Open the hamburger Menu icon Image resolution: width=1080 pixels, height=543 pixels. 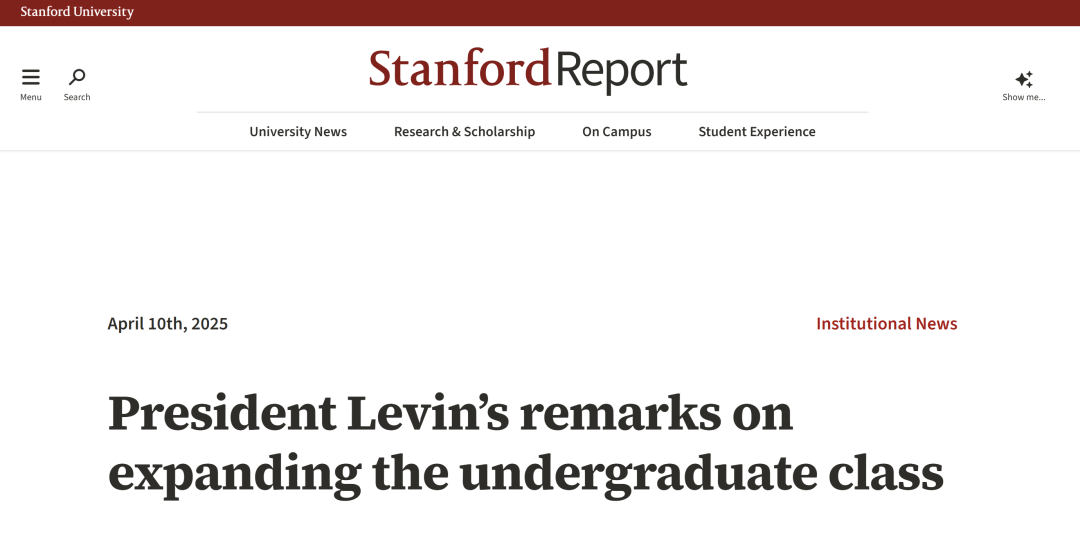31,77
